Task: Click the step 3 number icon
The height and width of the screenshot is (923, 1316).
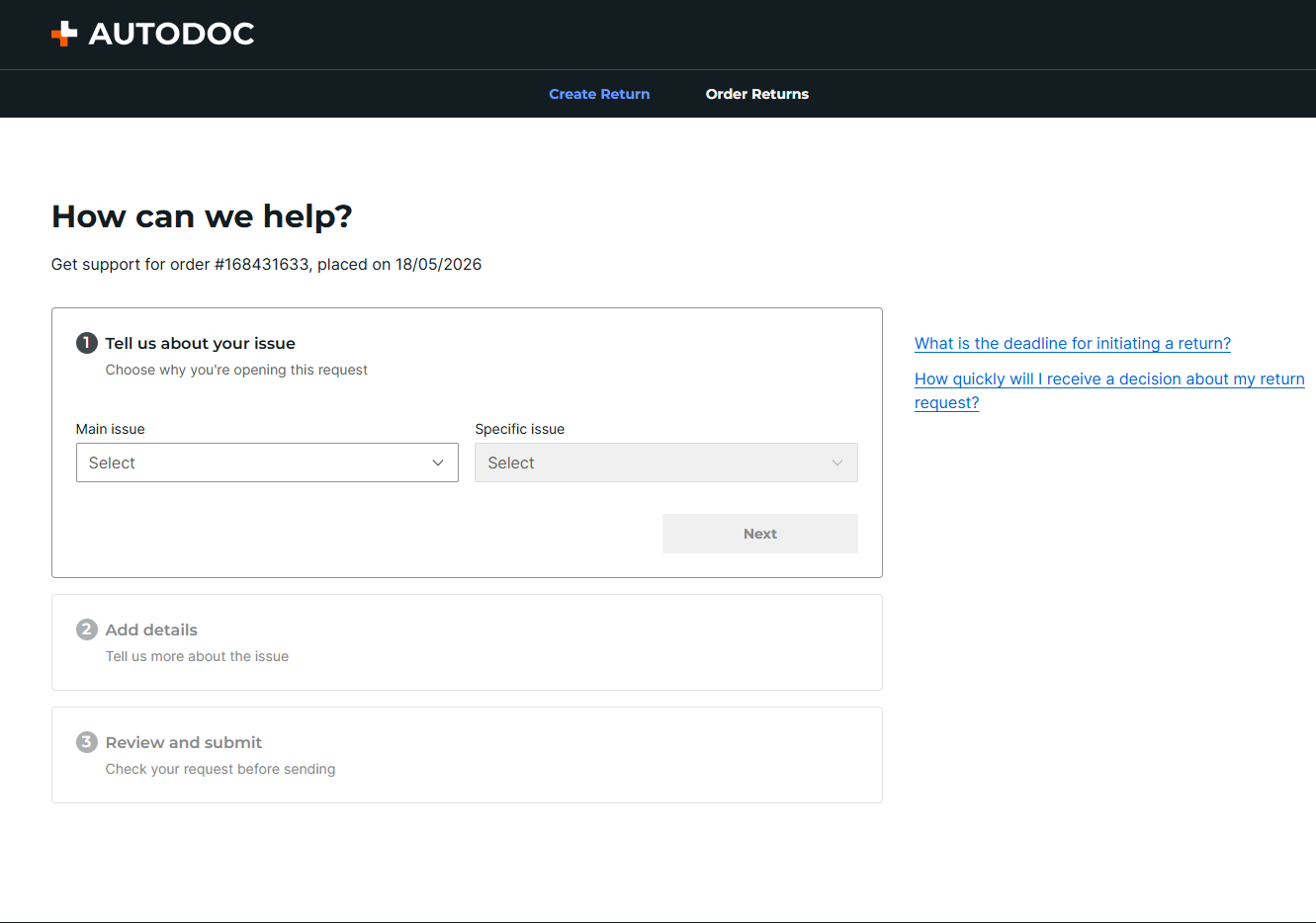Action: click(87, 742)
